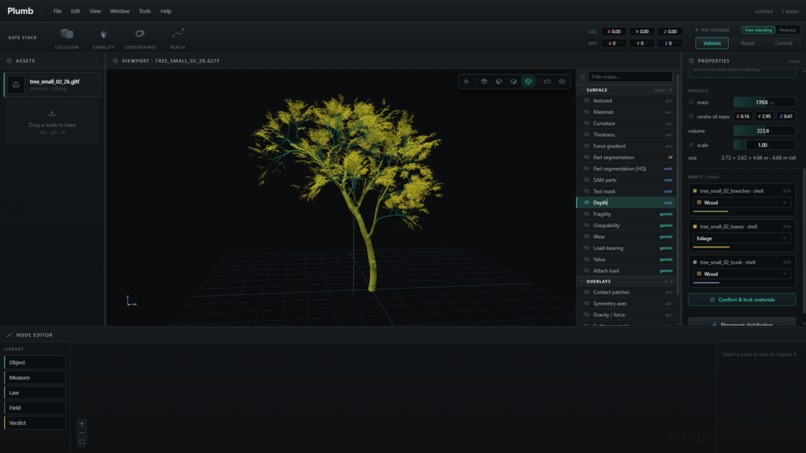The image size is (806, 453).
Task: Click the icon next to centre of mass
Action: [x=691, y=117]
